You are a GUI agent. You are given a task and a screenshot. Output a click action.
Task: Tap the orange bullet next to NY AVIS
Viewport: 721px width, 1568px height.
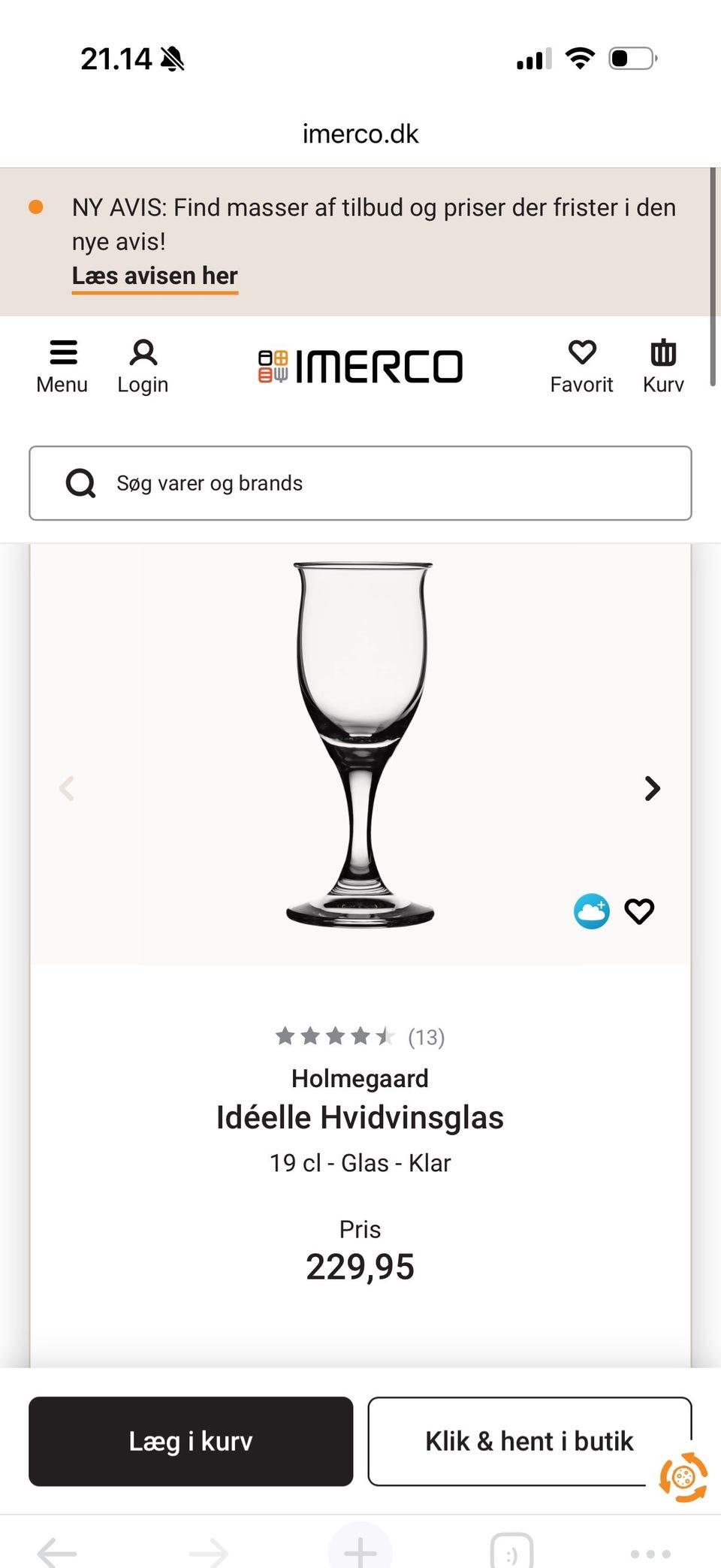pyautogui.click(x=35, y=206)
